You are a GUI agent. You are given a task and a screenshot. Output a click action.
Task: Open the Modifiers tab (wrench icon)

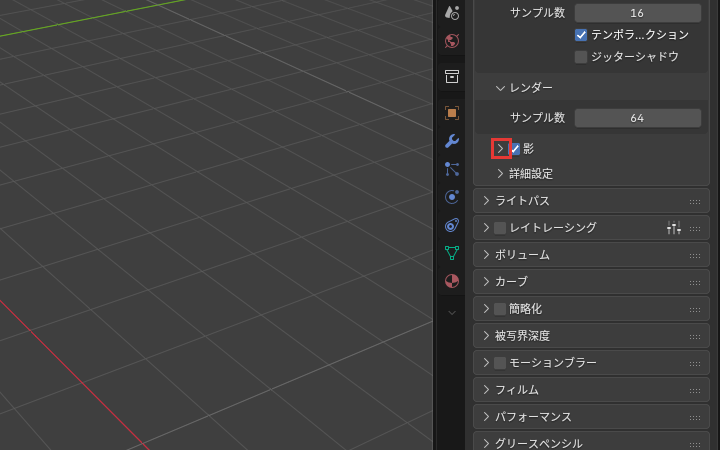coord(452,141)
